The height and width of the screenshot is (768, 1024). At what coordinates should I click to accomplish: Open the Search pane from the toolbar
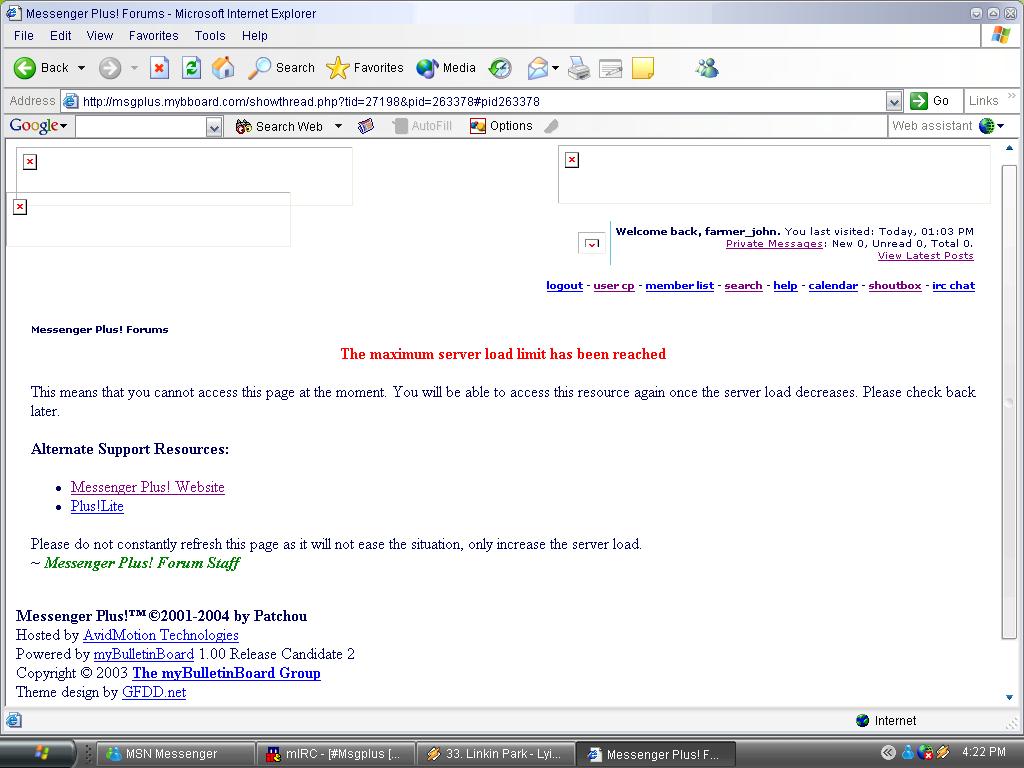(x=281, y=68)
